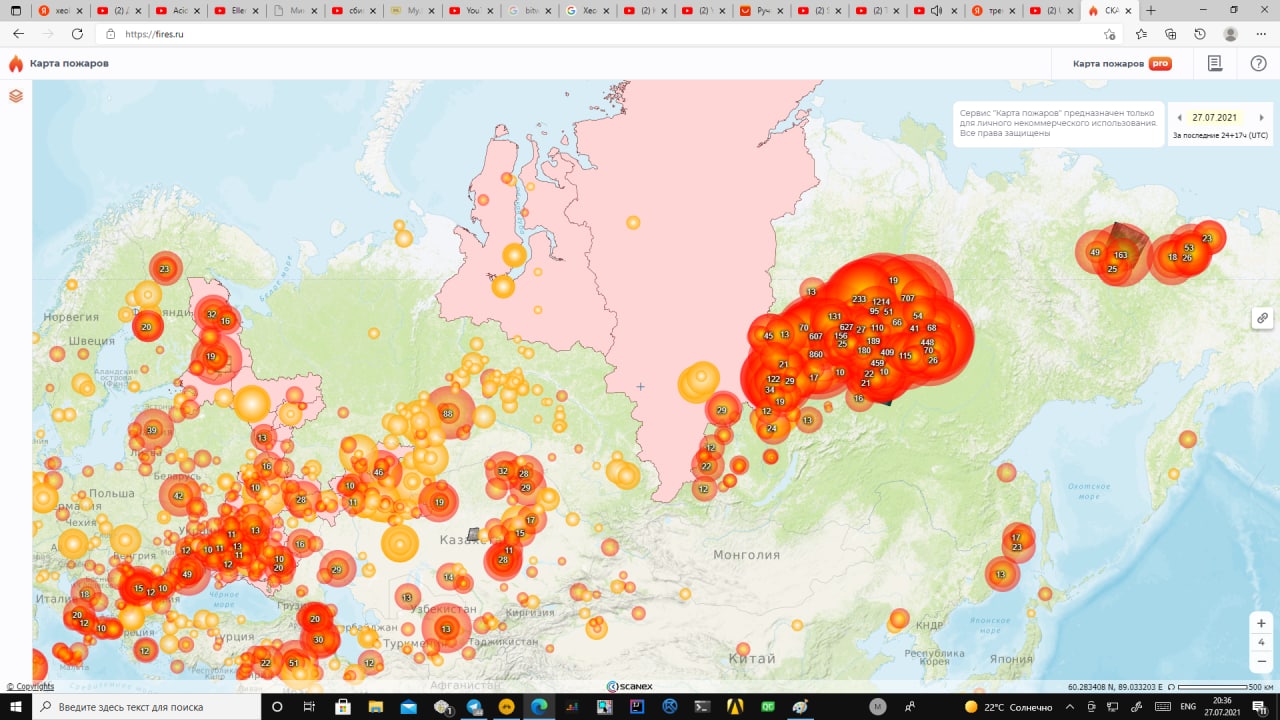1280x720 pixels.
Task: Open the help question mark icon
Action: pyautogui.click(x=1259, y=63)
